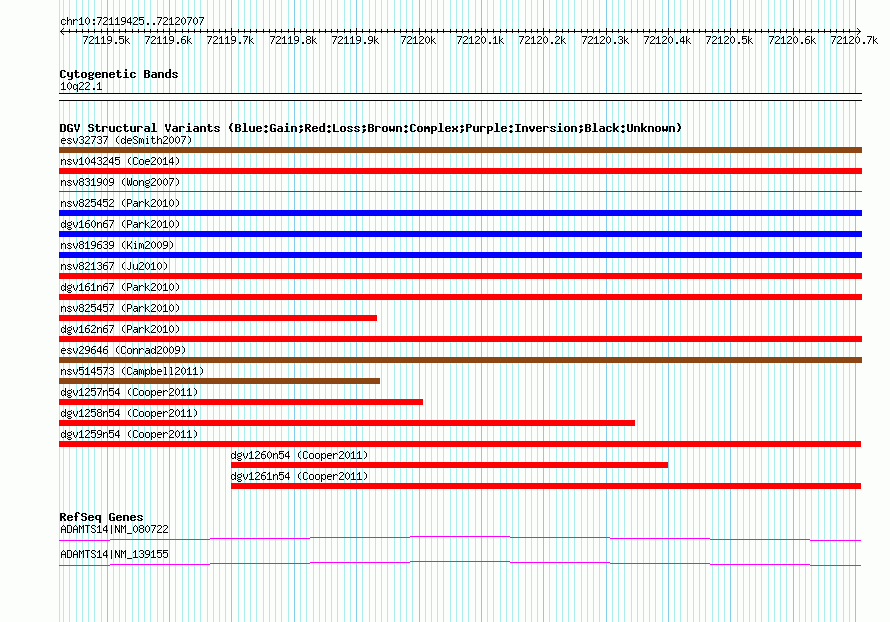Click the chr10:72119425..72120707 coordinate label

132,21
